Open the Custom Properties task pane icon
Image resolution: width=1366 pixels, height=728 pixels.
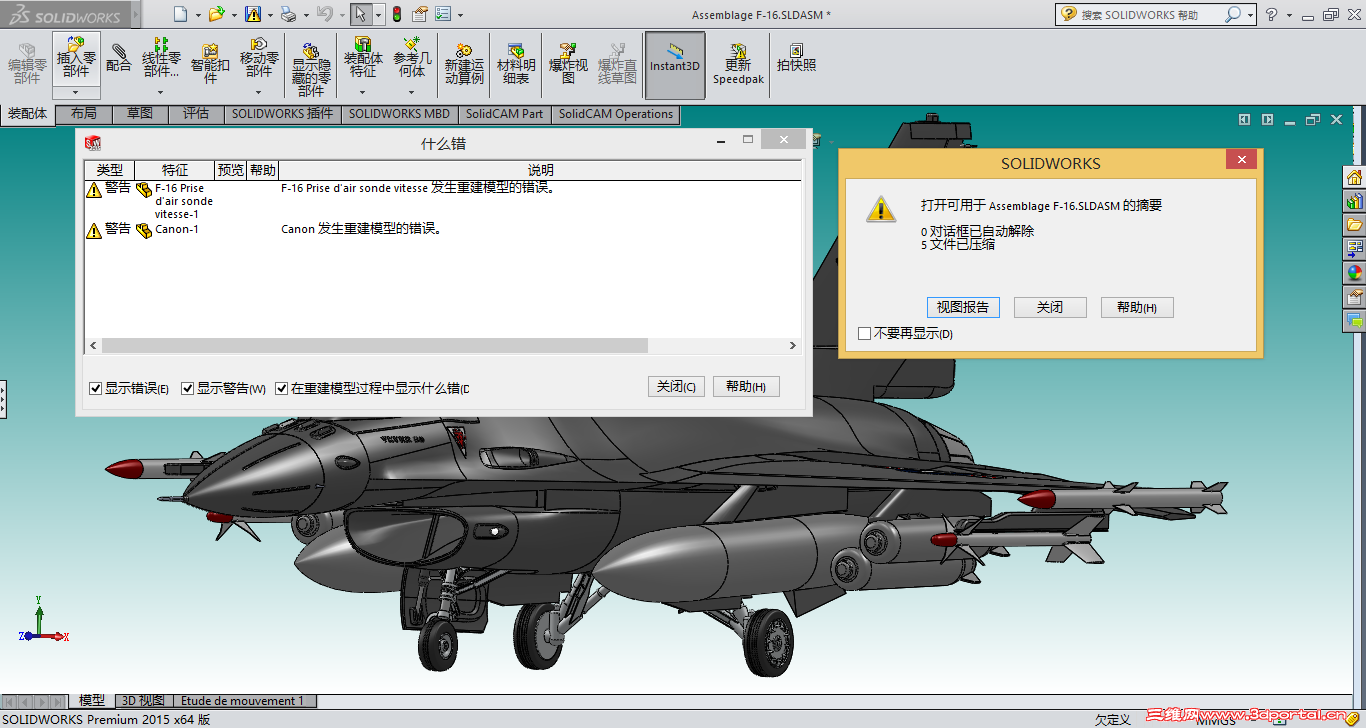point(1354,296)
